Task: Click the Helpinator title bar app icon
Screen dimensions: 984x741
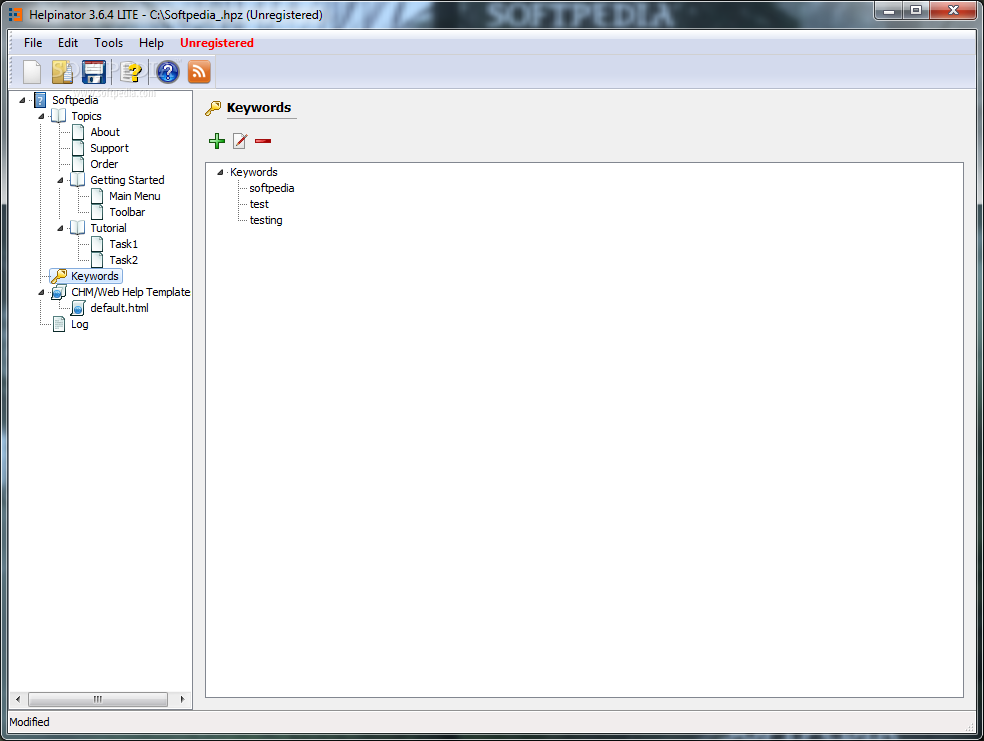Action: [x=15, y=14]
